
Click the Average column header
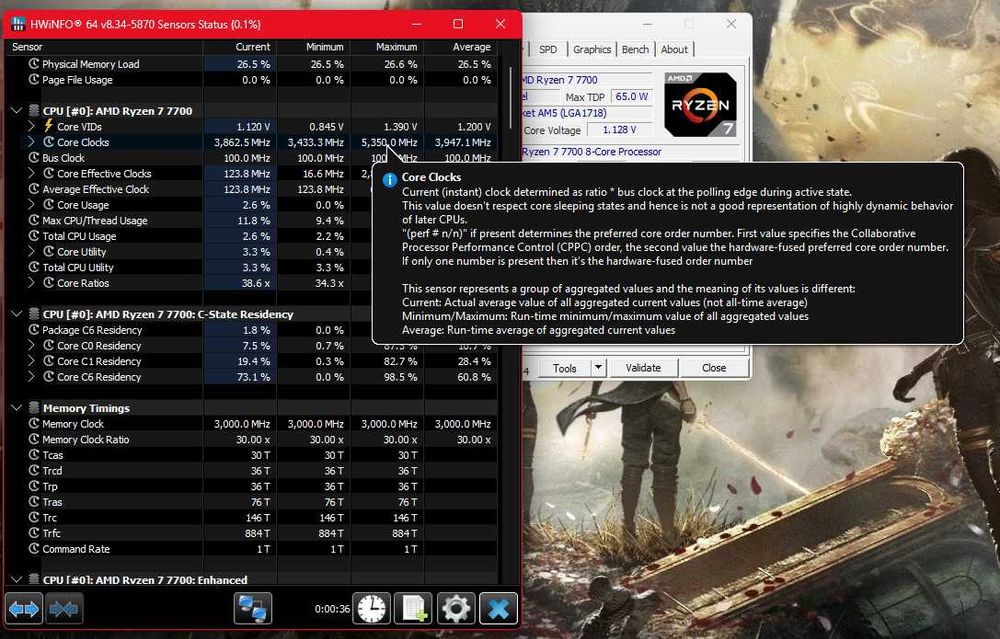click(461, 47)
